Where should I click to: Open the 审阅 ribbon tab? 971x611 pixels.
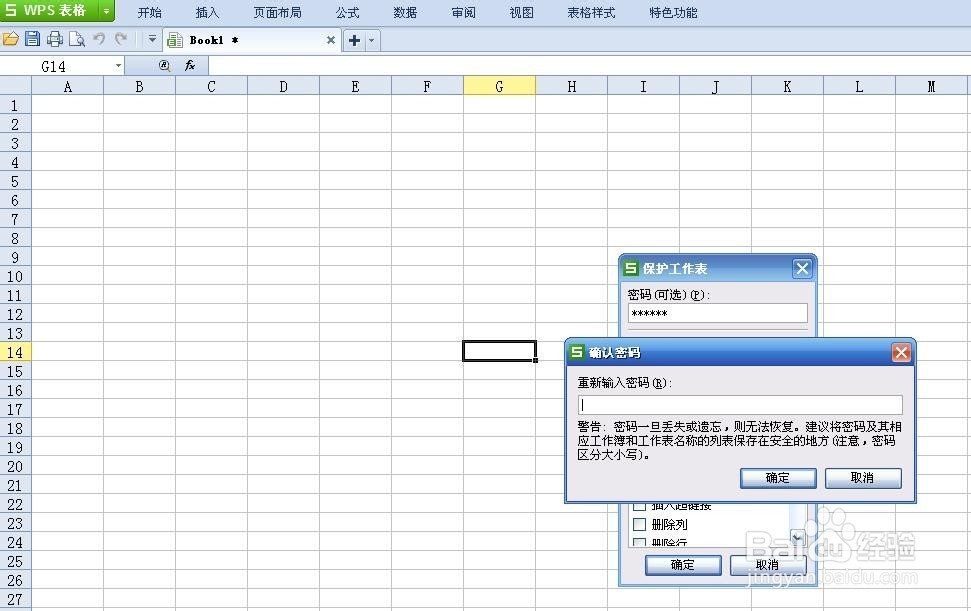(x=462, y=13)
